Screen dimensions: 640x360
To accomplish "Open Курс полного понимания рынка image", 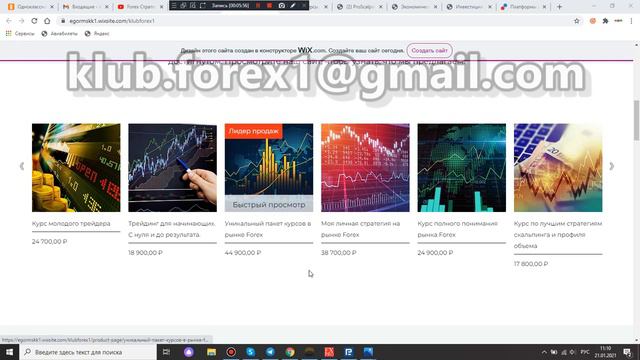I will [x=462, y=168].
